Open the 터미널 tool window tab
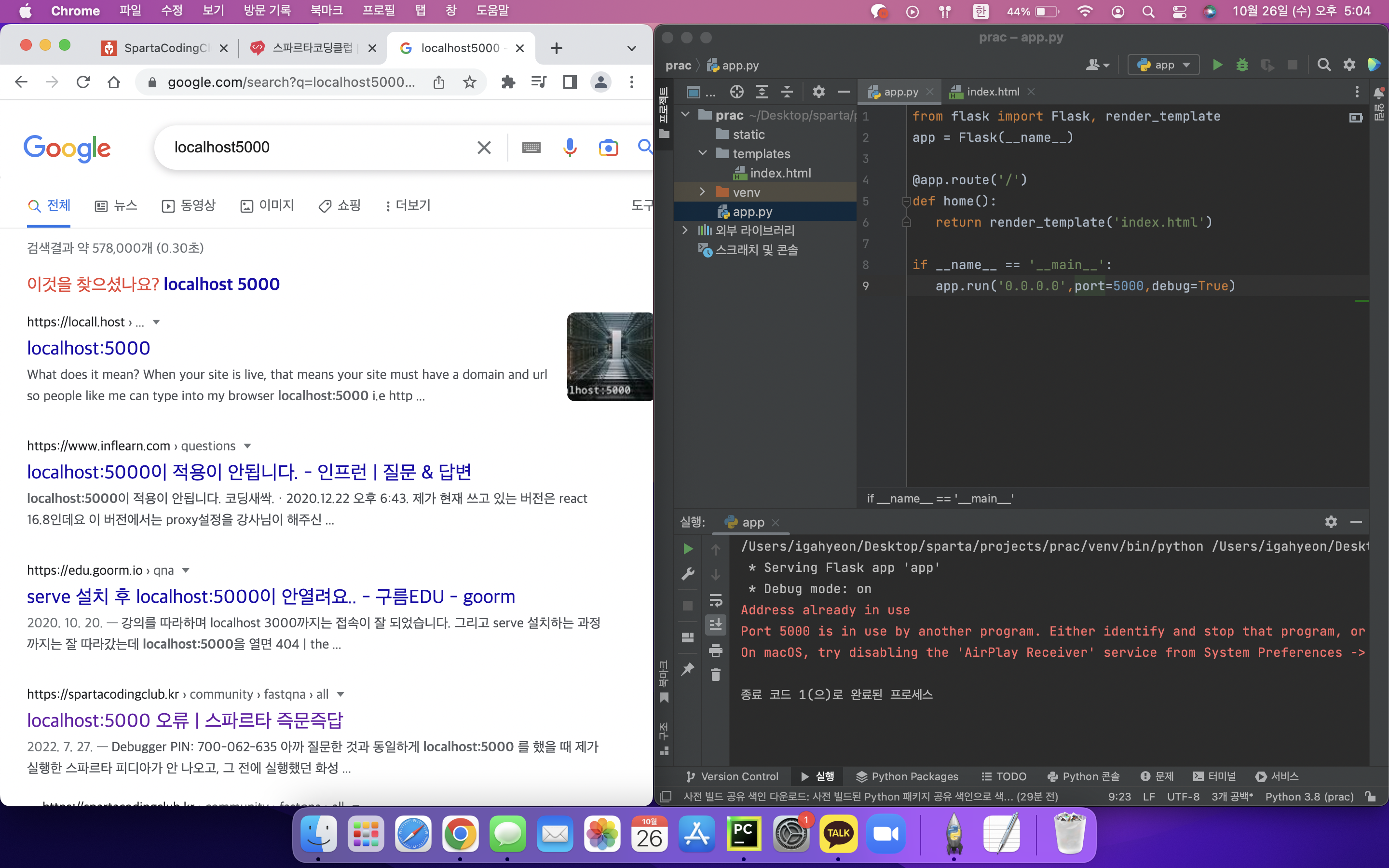1389x868 pixels. pyautogui.click(x=1214, y=776)
